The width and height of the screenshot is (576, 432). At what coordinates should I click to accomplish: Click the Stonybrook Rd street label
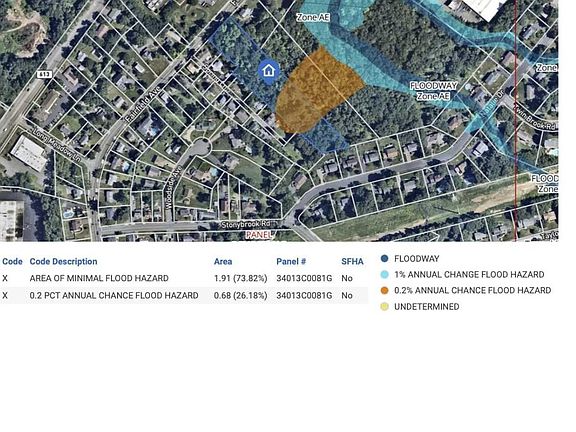(246, 224)
